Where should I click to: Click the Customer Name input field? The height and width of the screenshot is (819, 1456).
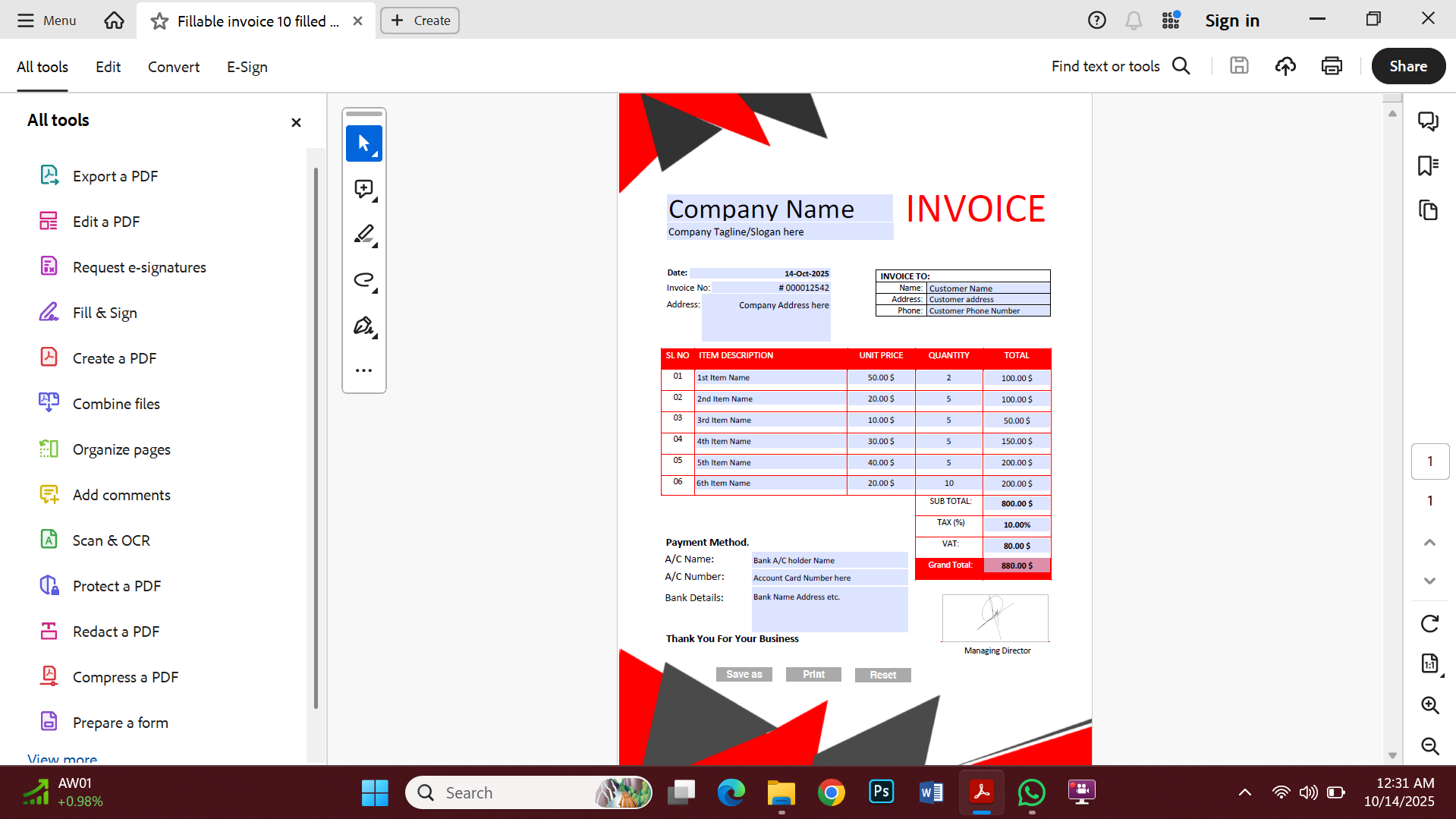click(x=987, y=288)
